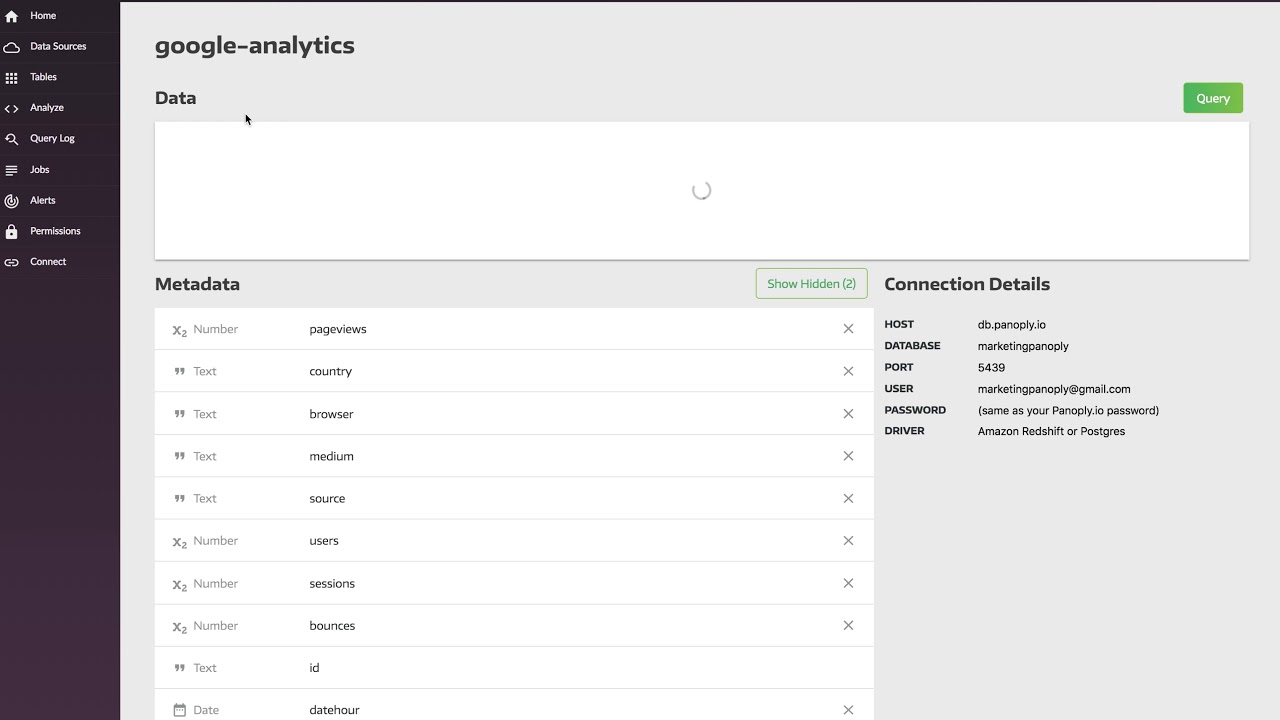This screenshot has height=720, width=1280.
Task: Click the Connect link icon
Action: [x=11, y=262]
